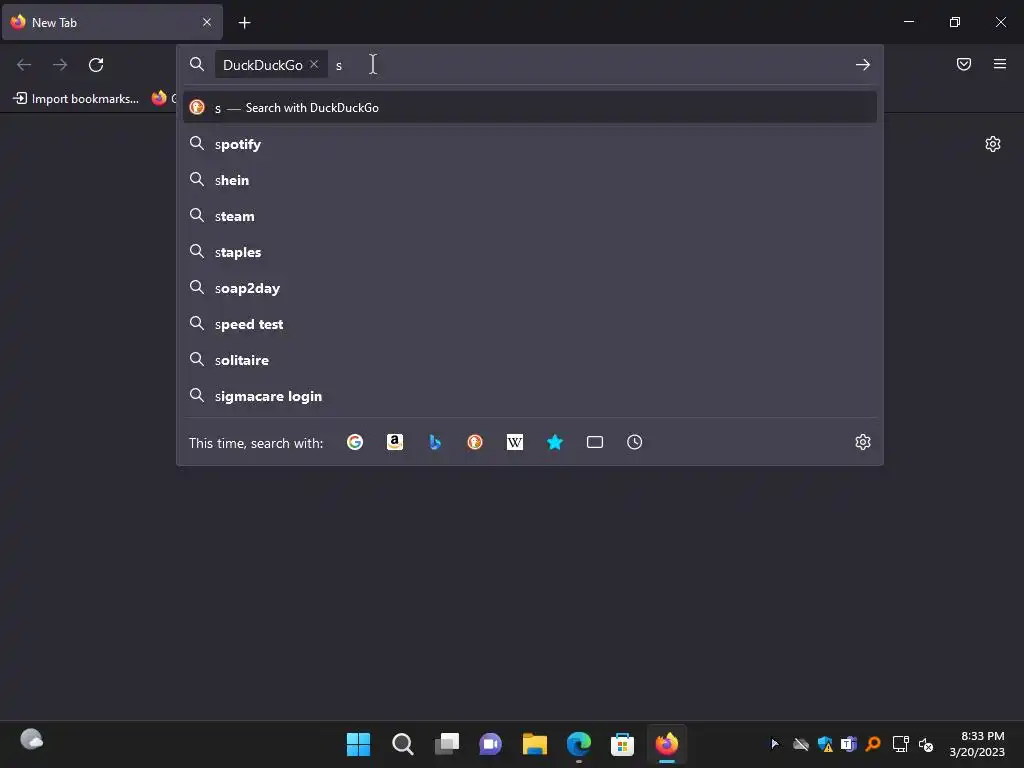Close the New Tab tab
The image size is (1024, 768).
click(x=207, y=22)
